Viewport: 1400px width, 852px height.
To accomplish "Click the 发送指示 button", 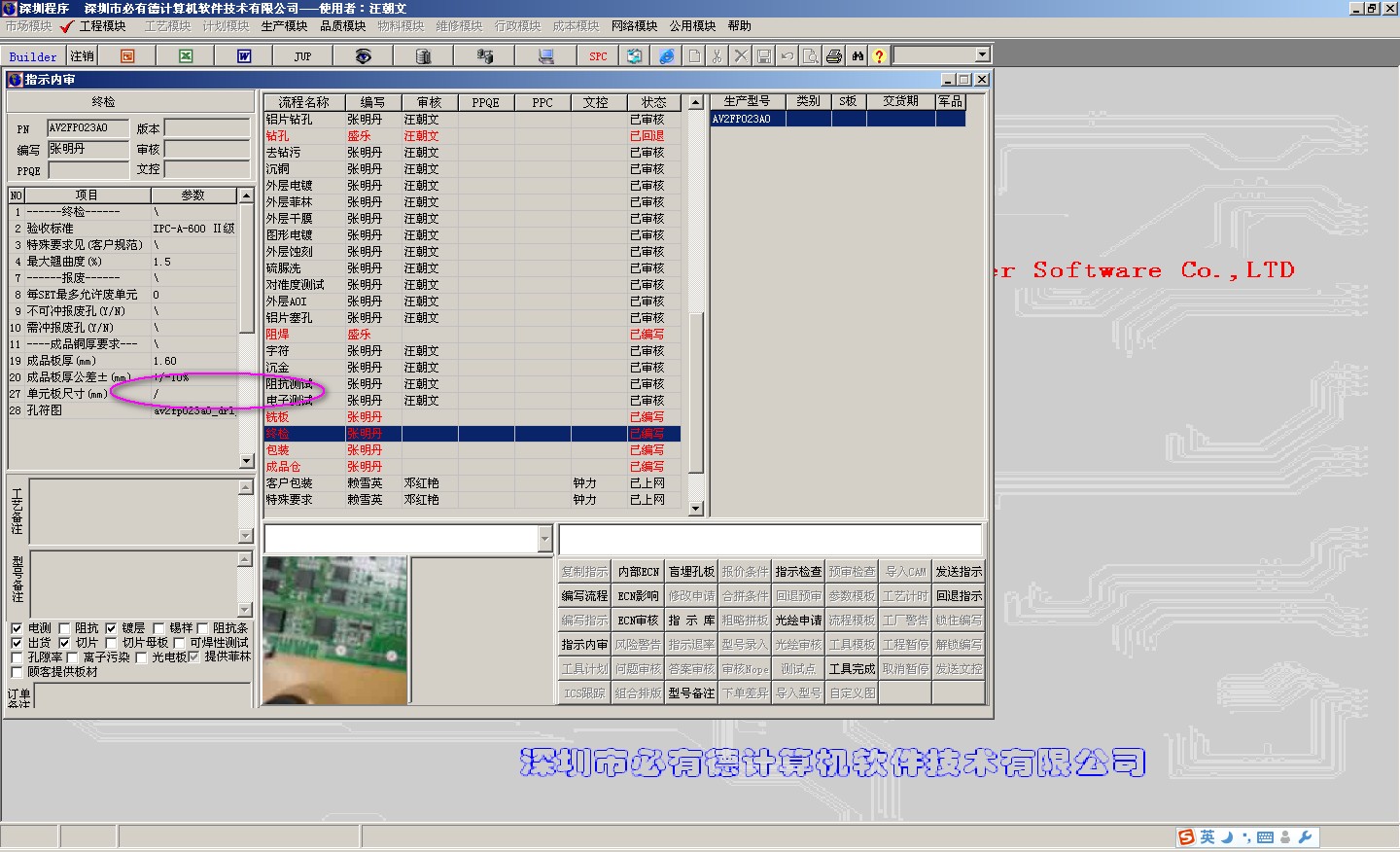I will click(959, 572).
